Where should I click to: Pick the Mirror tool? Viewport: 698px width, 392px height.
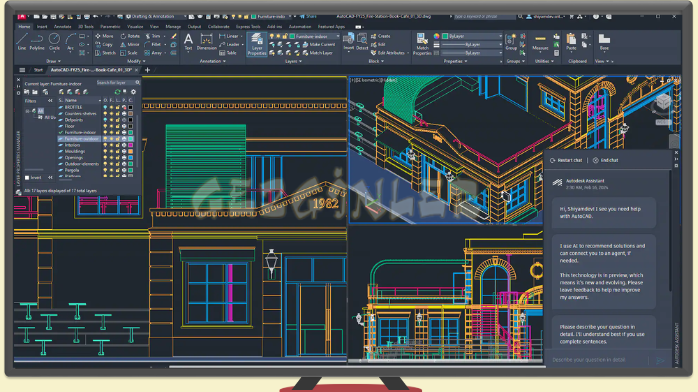pos(130,44)
